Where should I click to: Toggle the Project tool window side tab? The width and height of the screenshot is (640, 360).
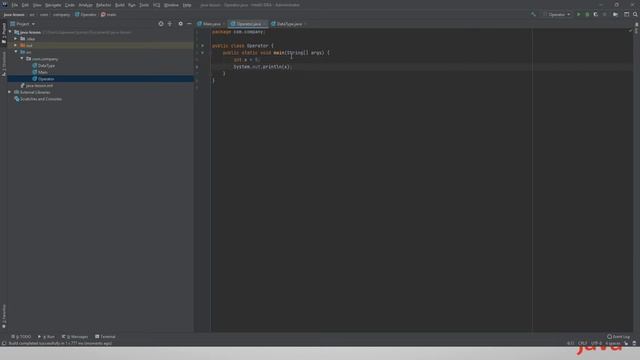(4, 34)
